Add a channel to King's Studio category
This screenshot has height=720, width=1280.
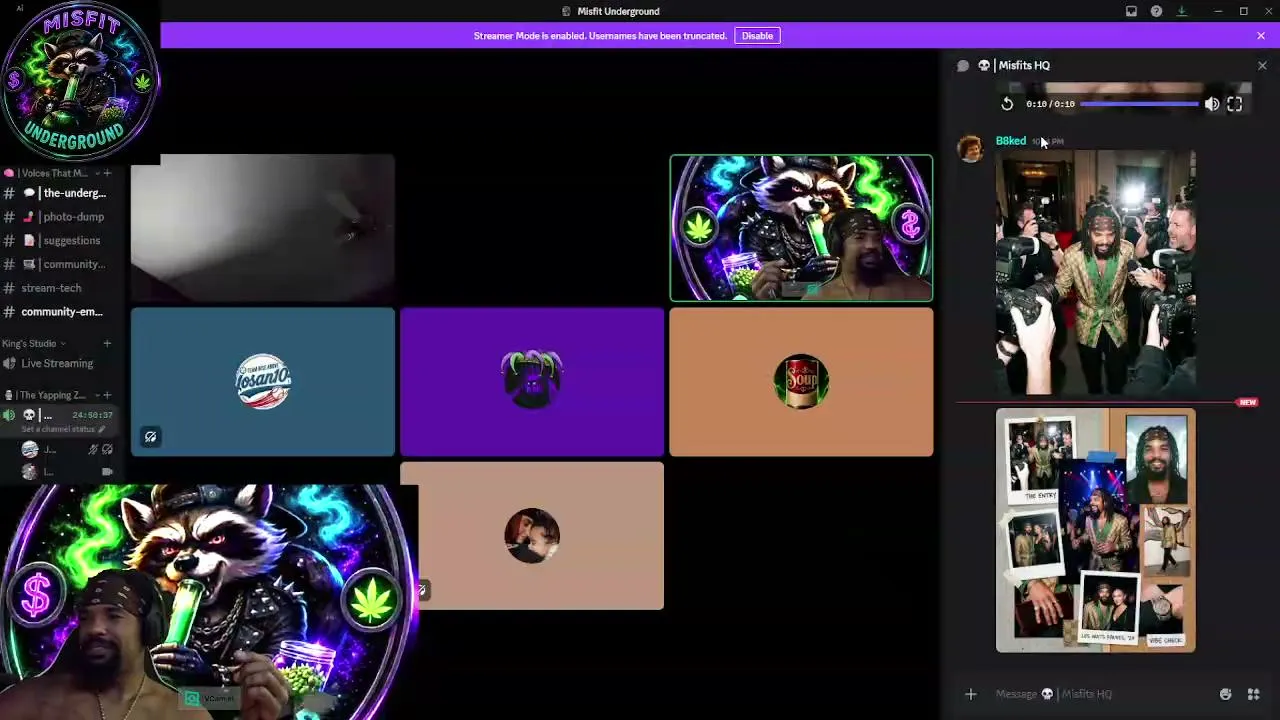click(107, 344)
